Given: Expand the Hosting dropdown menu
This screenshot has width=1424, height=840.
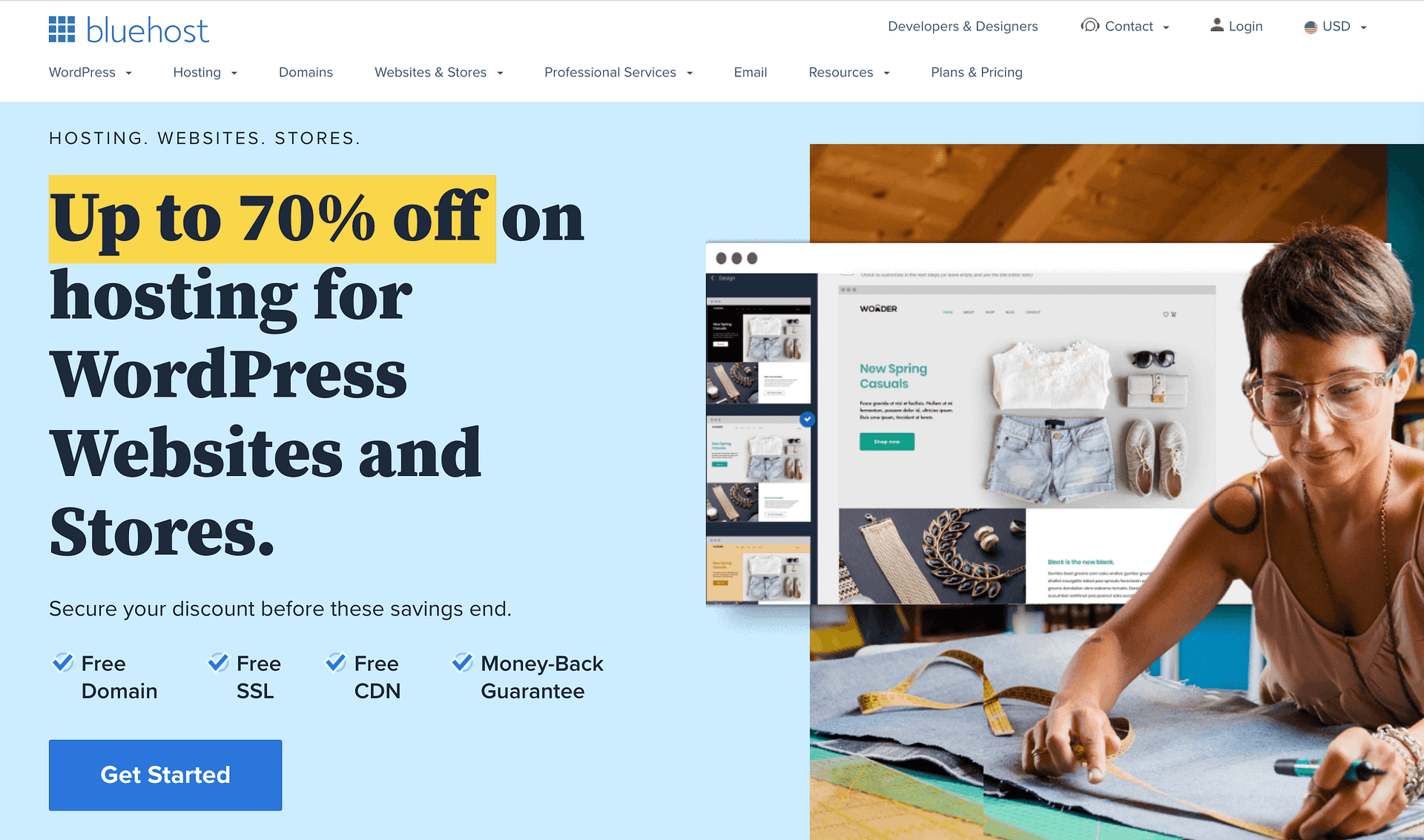Looking at the screenshot, I should (205, 72).
